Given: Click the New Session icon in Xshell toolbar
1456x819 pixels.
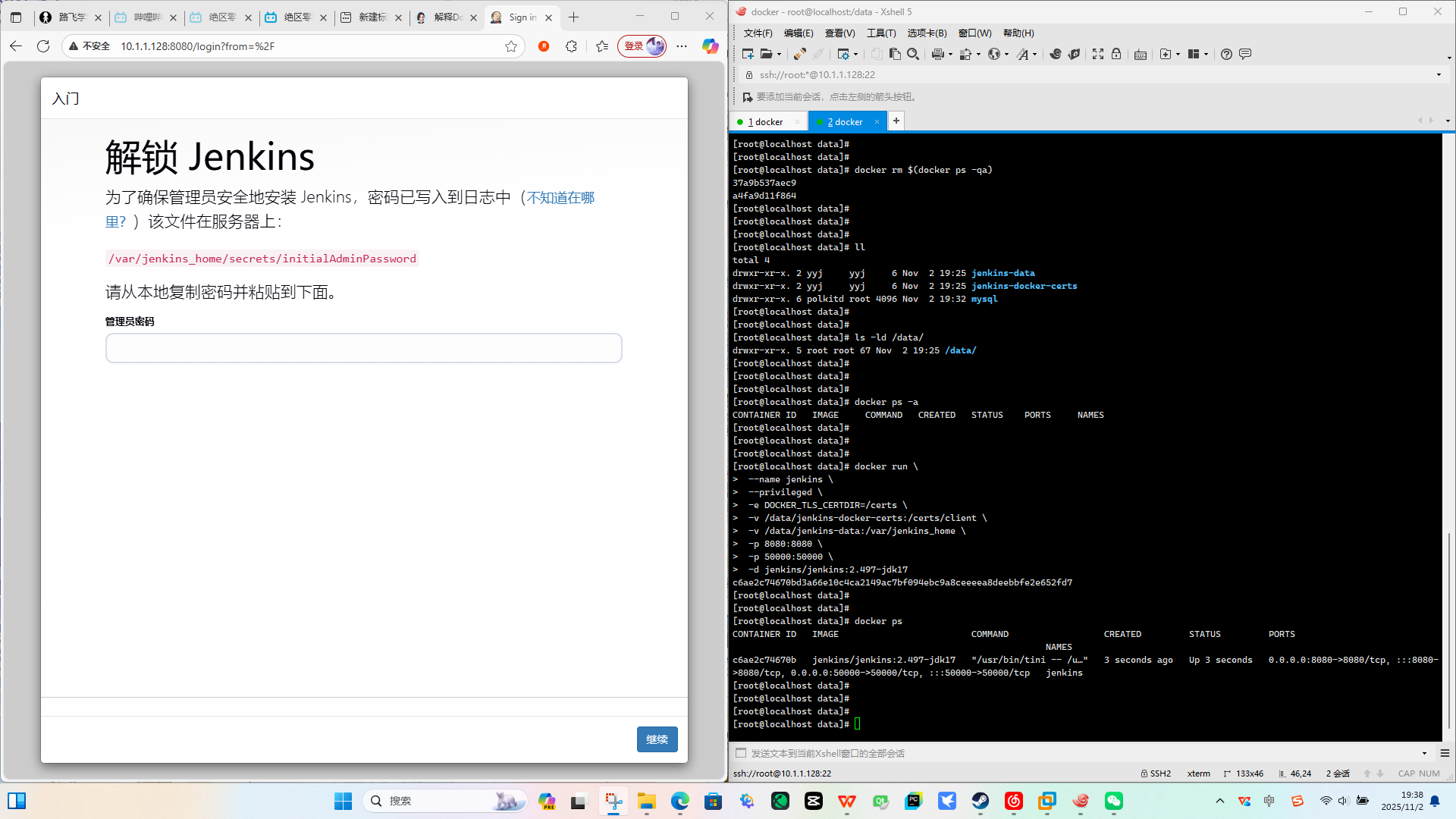Looking at the screenshot, I should tap(748, 54).
